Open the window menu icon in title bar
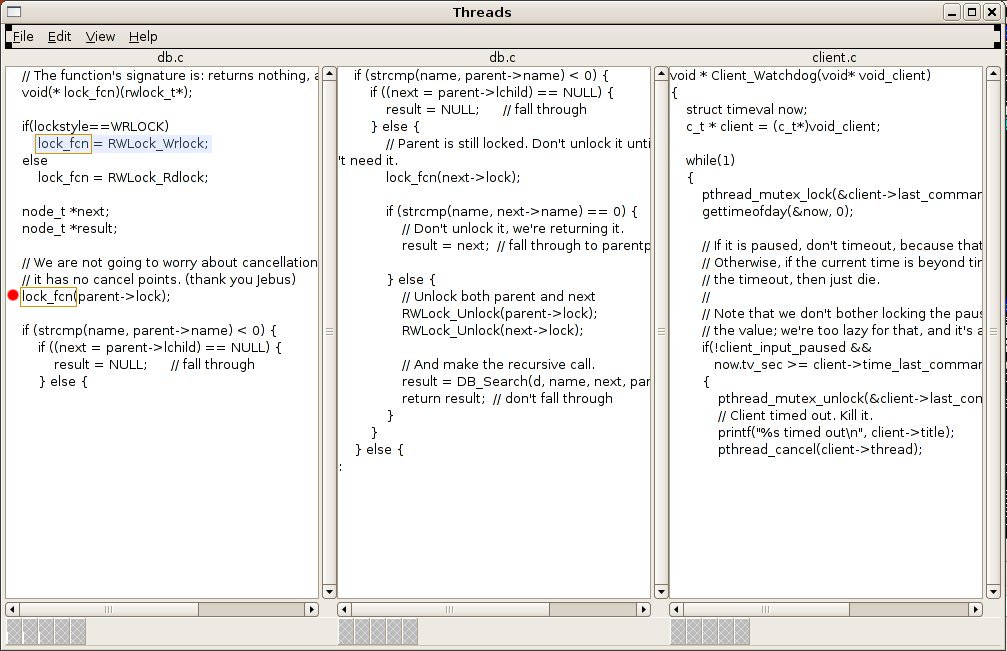This screenshot has width=1007, height=651. click(x=14, y=12)
